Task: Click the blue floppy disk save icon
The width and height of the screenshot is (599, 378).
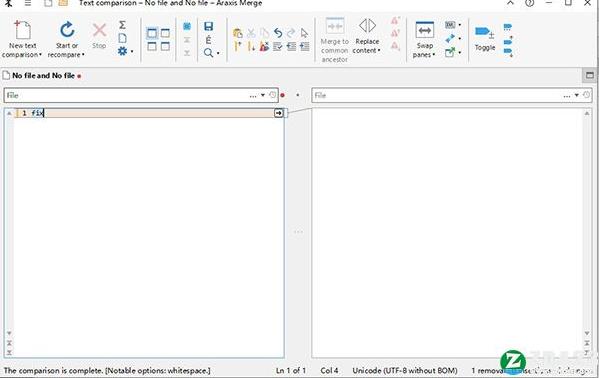Action: [x=208, y=26]
